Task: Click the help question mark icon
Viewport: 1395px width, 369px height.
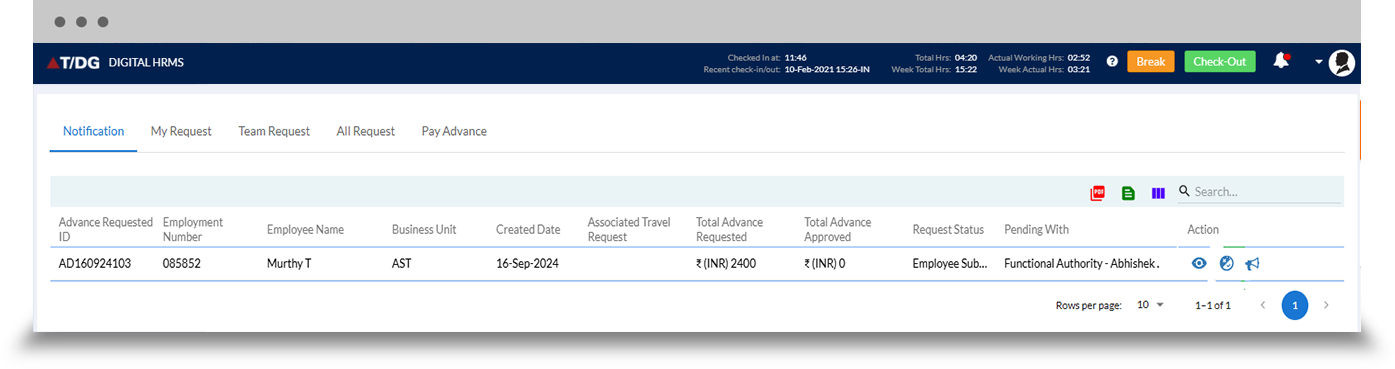Action: click(x=1112, y=62)
